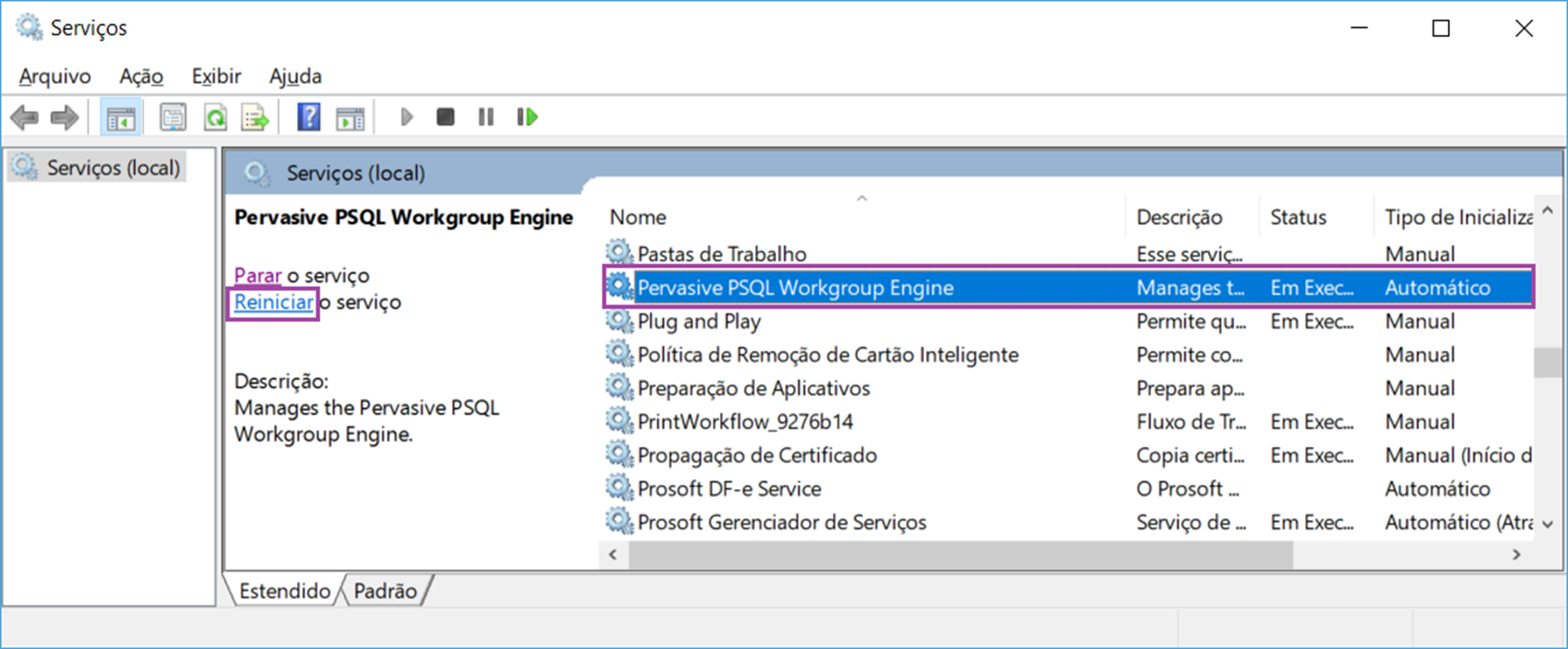Sort by Tipo de Inicialização column header

1454,217
